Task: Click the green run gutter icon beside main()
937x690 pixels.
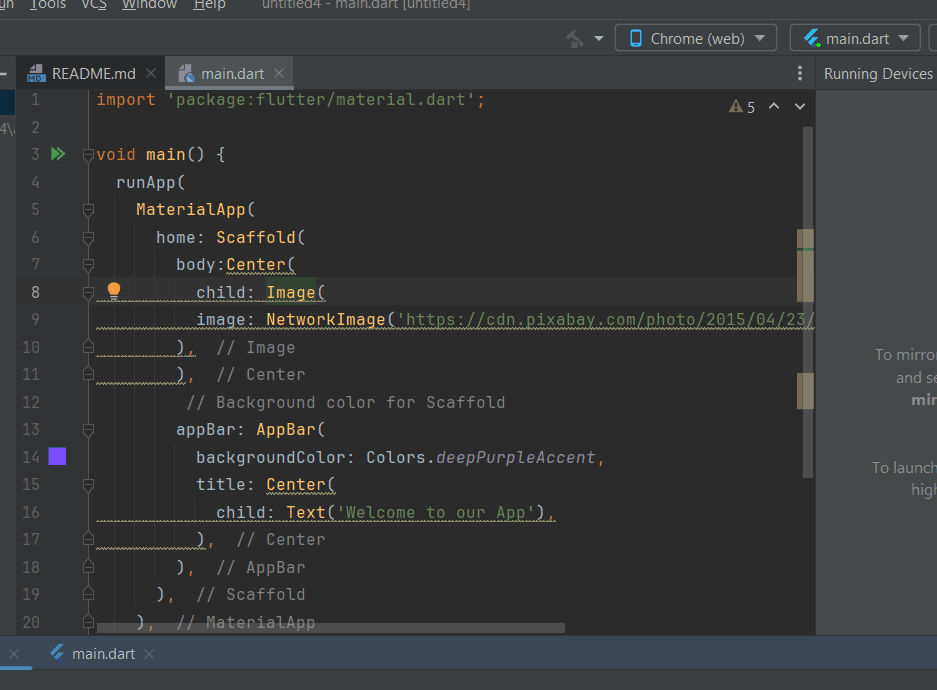Action: (x=57, y=154)
